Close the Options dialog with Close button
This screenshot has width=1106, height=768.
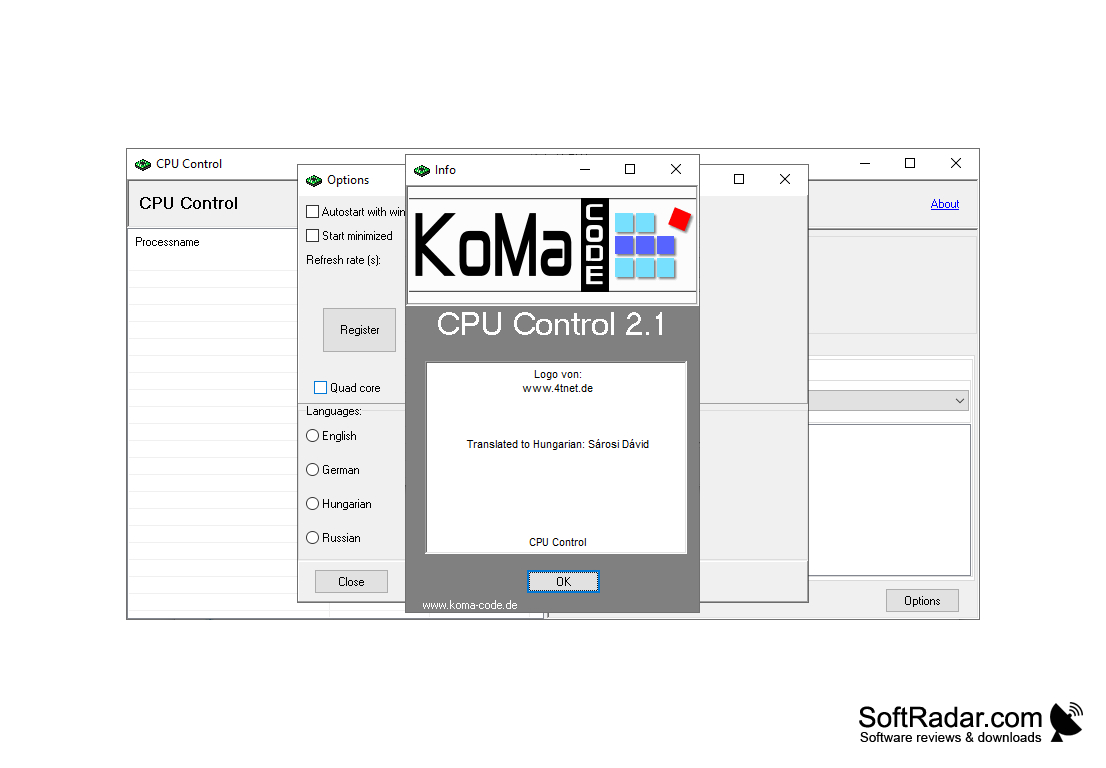pos(351,582)
